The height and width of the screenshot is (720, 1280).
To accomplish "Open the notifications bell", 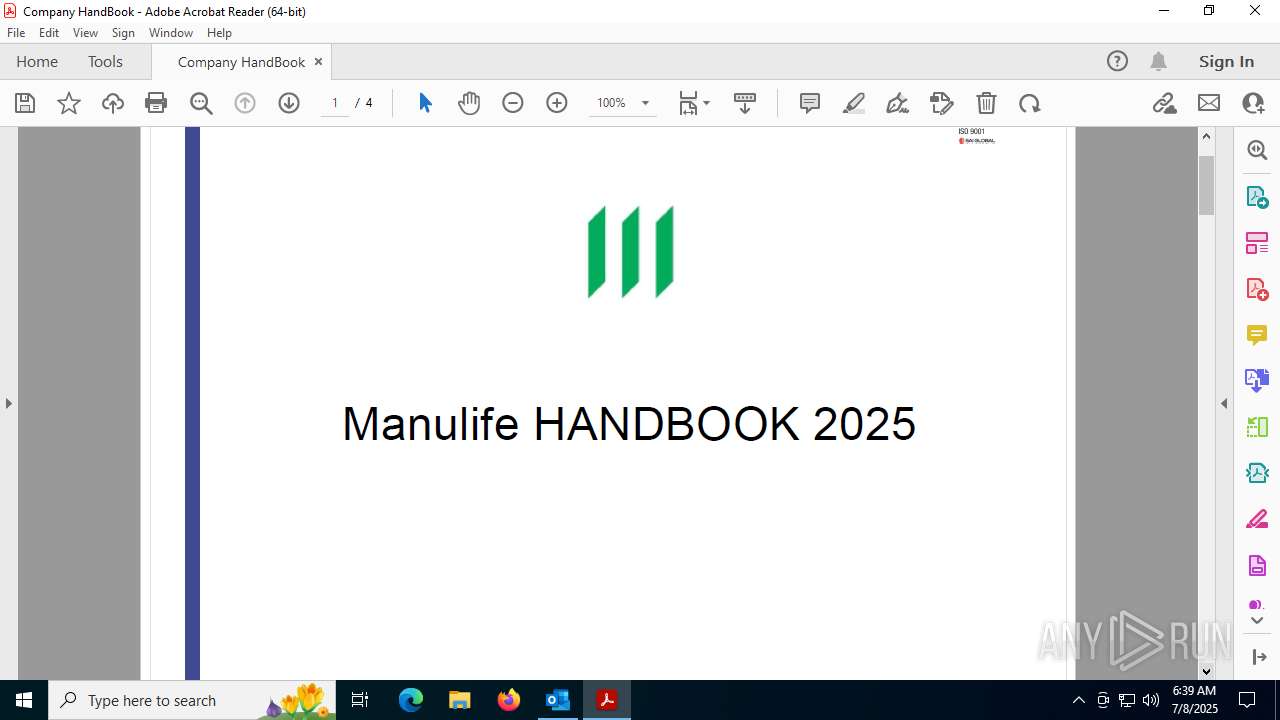I will tap(1158, 61).
